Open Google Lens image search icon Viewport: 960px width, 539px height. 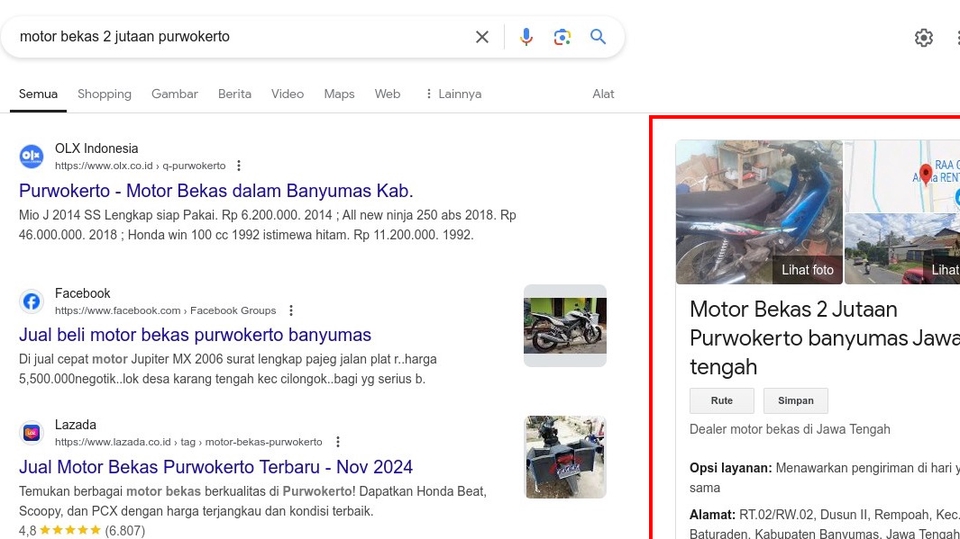pyautogui.click(x=562, y=37)
